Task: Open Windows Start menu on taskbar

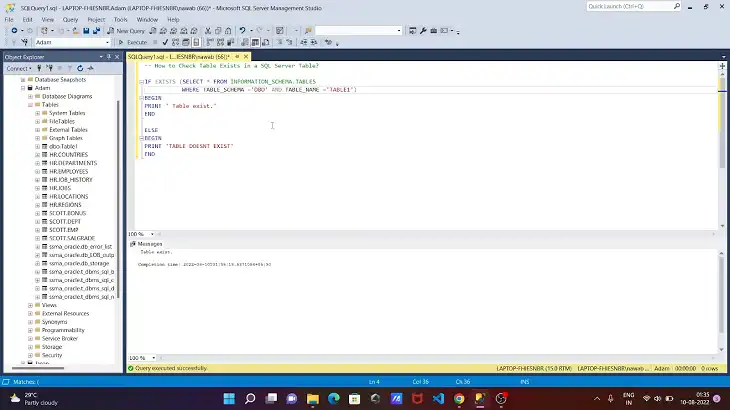Action: pyautogui.click(x=229, y=399)
